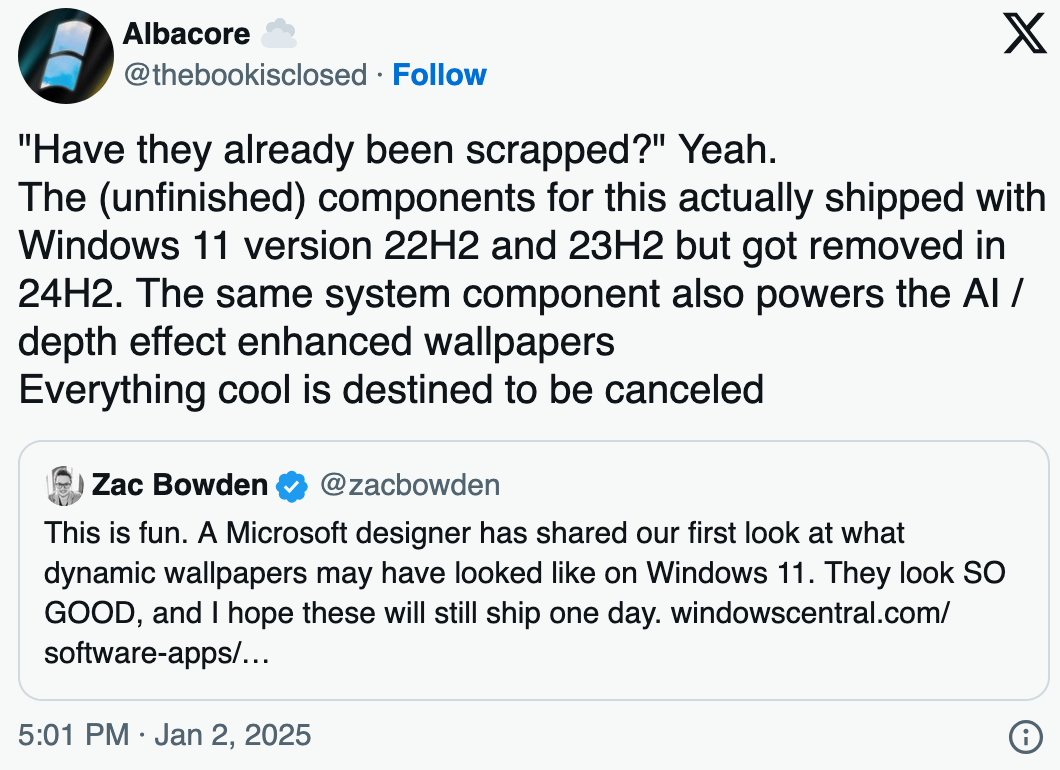Click Zac Bowden's blue verified badge
This screenshot has width=1060, height=770.
[x=291, y=486]
